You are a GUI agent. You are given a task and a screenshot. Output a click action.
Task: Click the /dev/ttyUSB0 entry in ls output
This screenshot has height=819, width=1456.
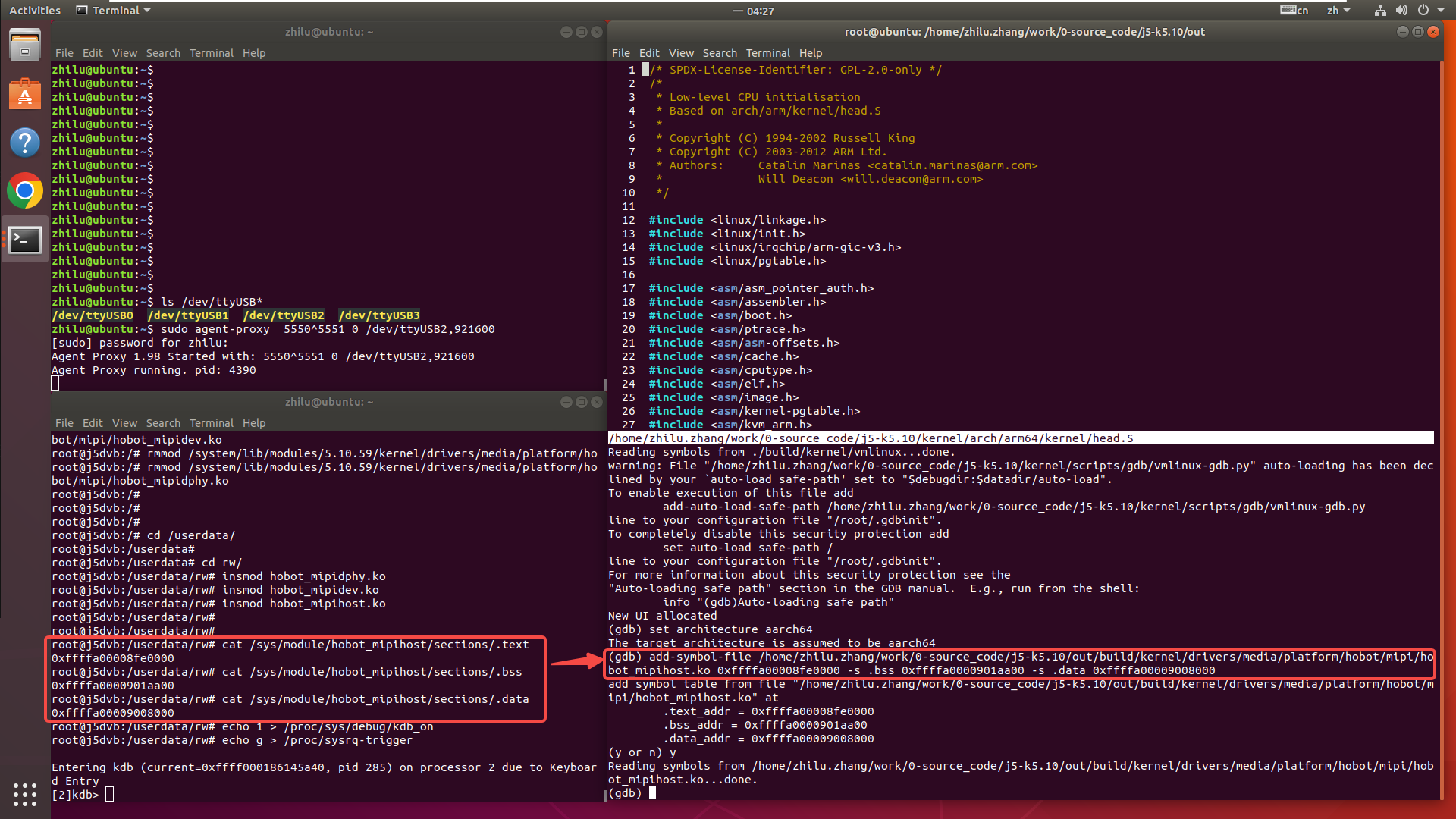click(x=93, y=315)
